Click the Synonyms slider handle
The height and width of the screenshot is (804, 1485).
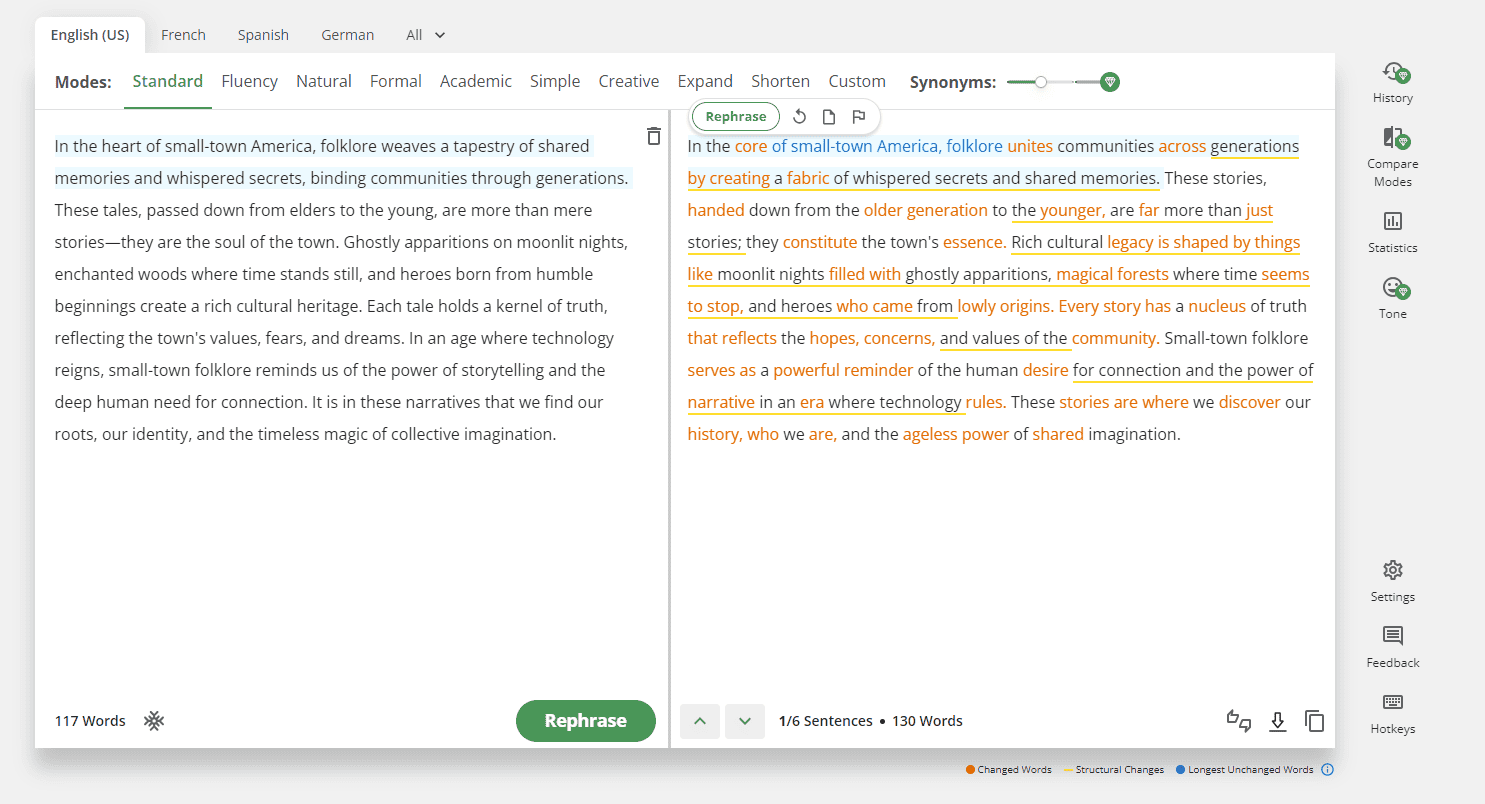click(1041, 82)
